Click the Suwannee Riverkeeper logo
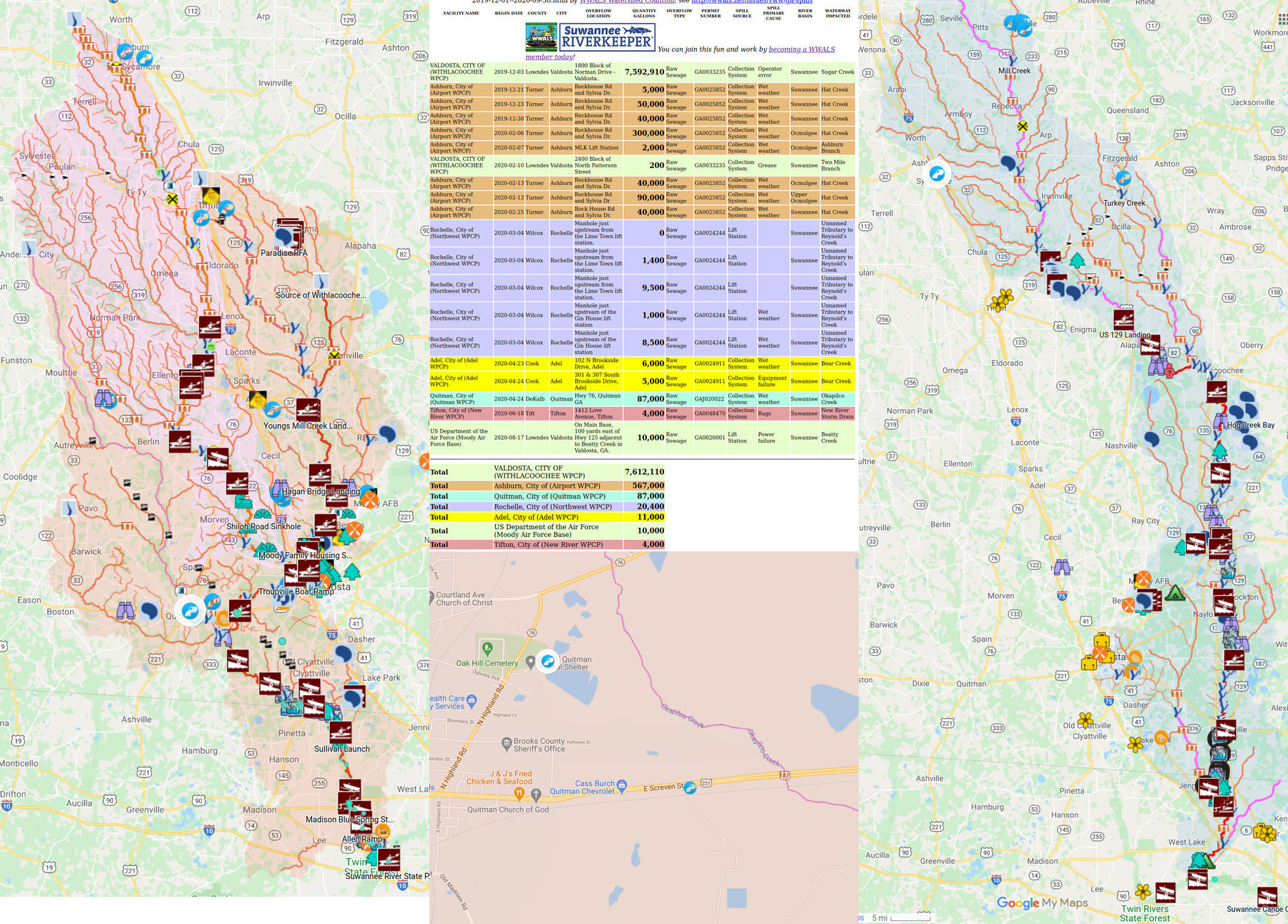Viewport: 1288px width, 924px height. pos(607,37)
